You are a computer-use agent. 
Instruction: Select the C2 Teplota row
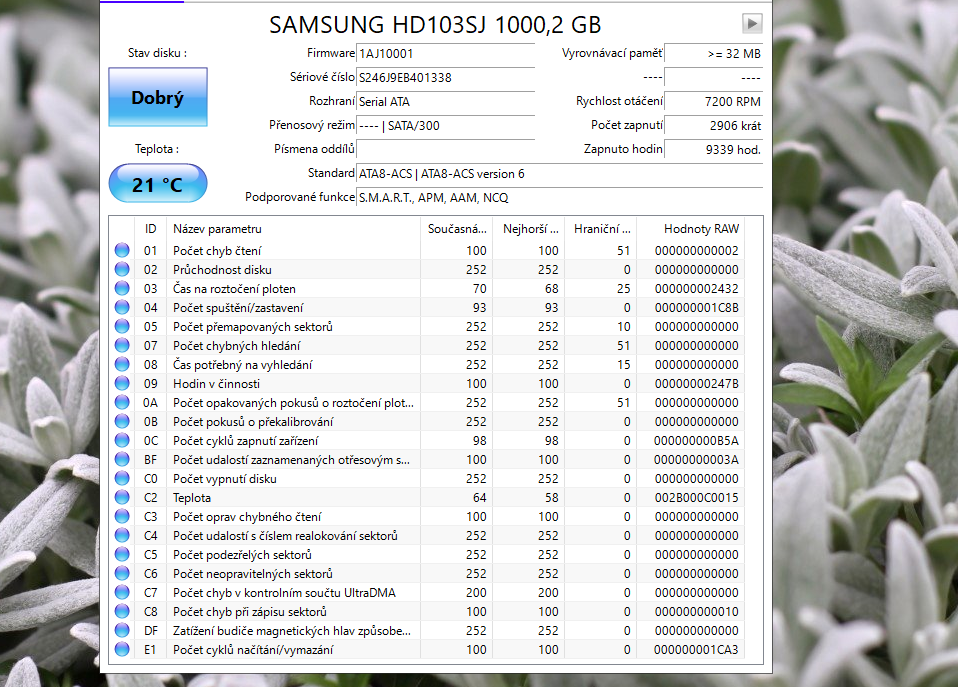(300, 497)
